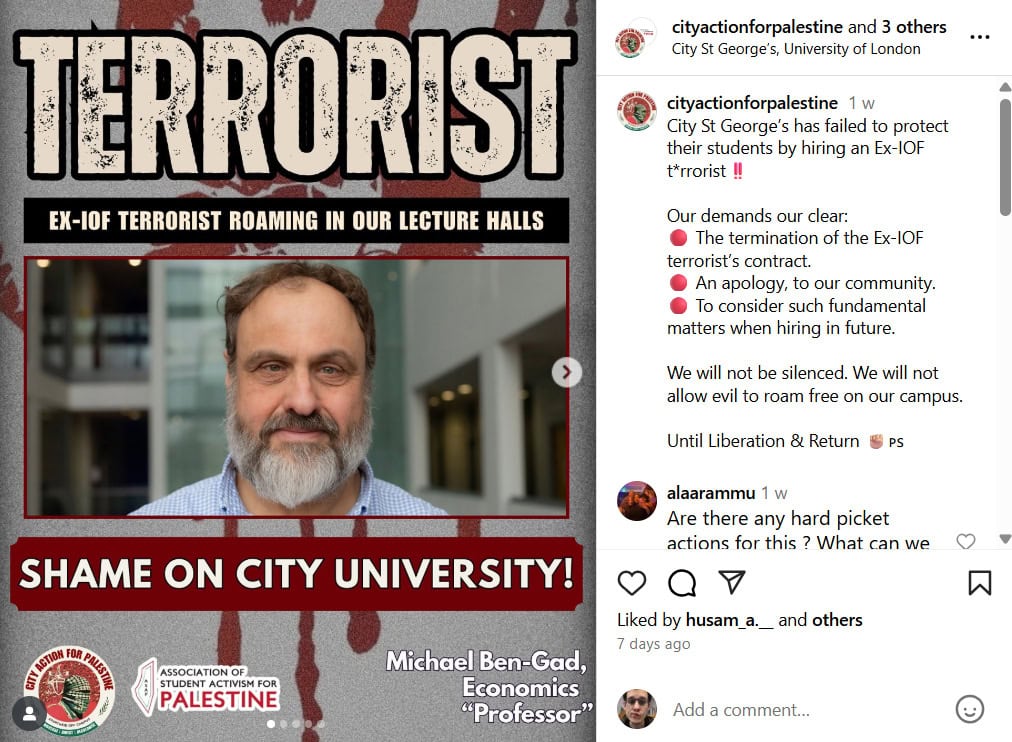Open comments via the speech bubble icon
1012x742 pixels.
pyautogui.click(x=682, y=583)
